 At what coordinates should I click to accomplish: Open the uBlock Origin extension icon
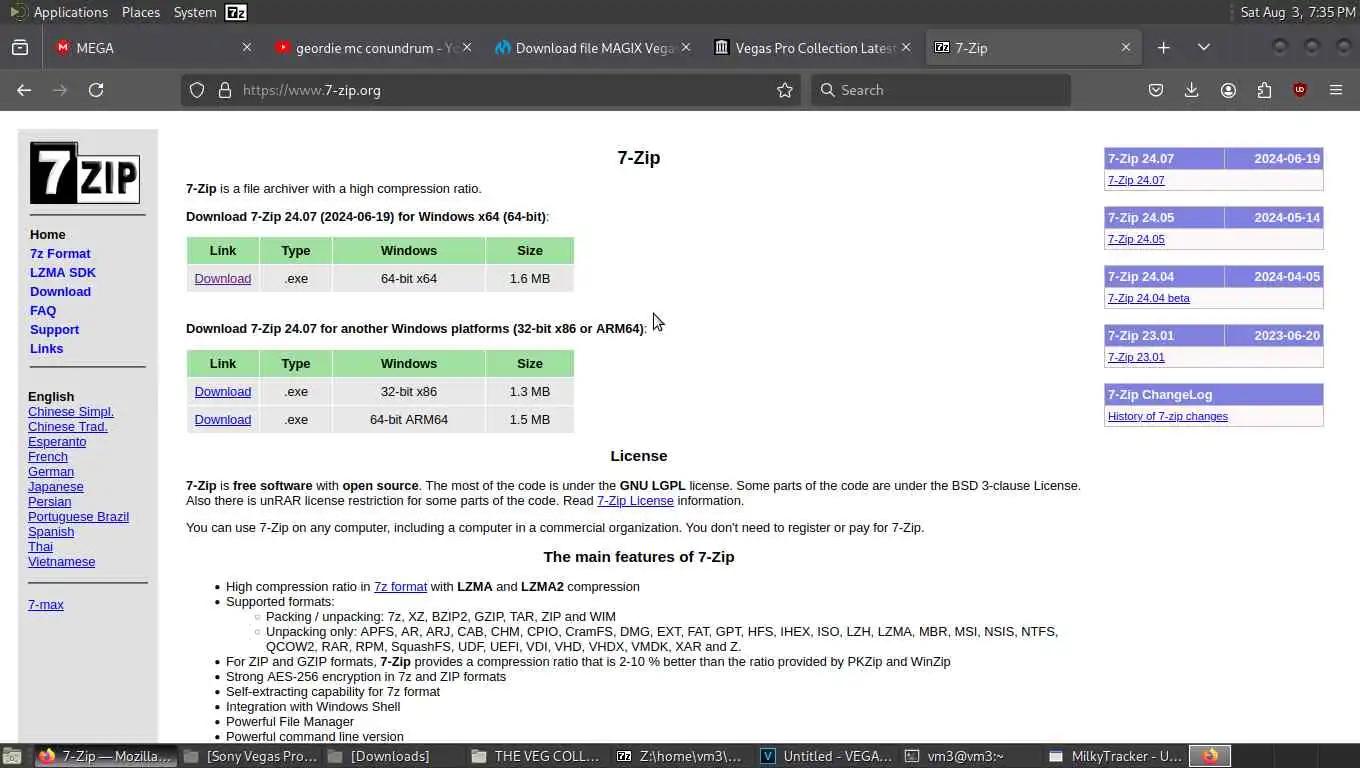click(x=1300, y=90)
